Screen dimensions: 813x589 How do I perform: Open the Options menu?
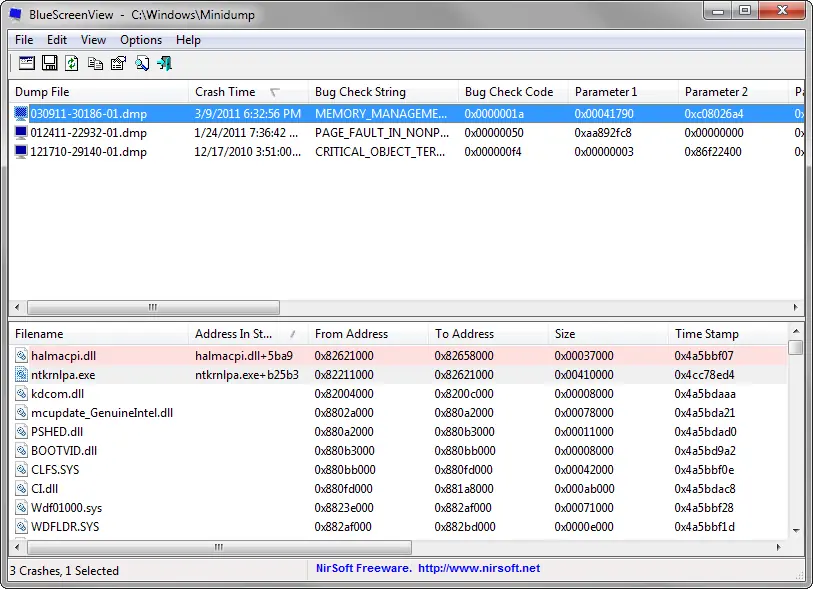click(x=141, y=40)
